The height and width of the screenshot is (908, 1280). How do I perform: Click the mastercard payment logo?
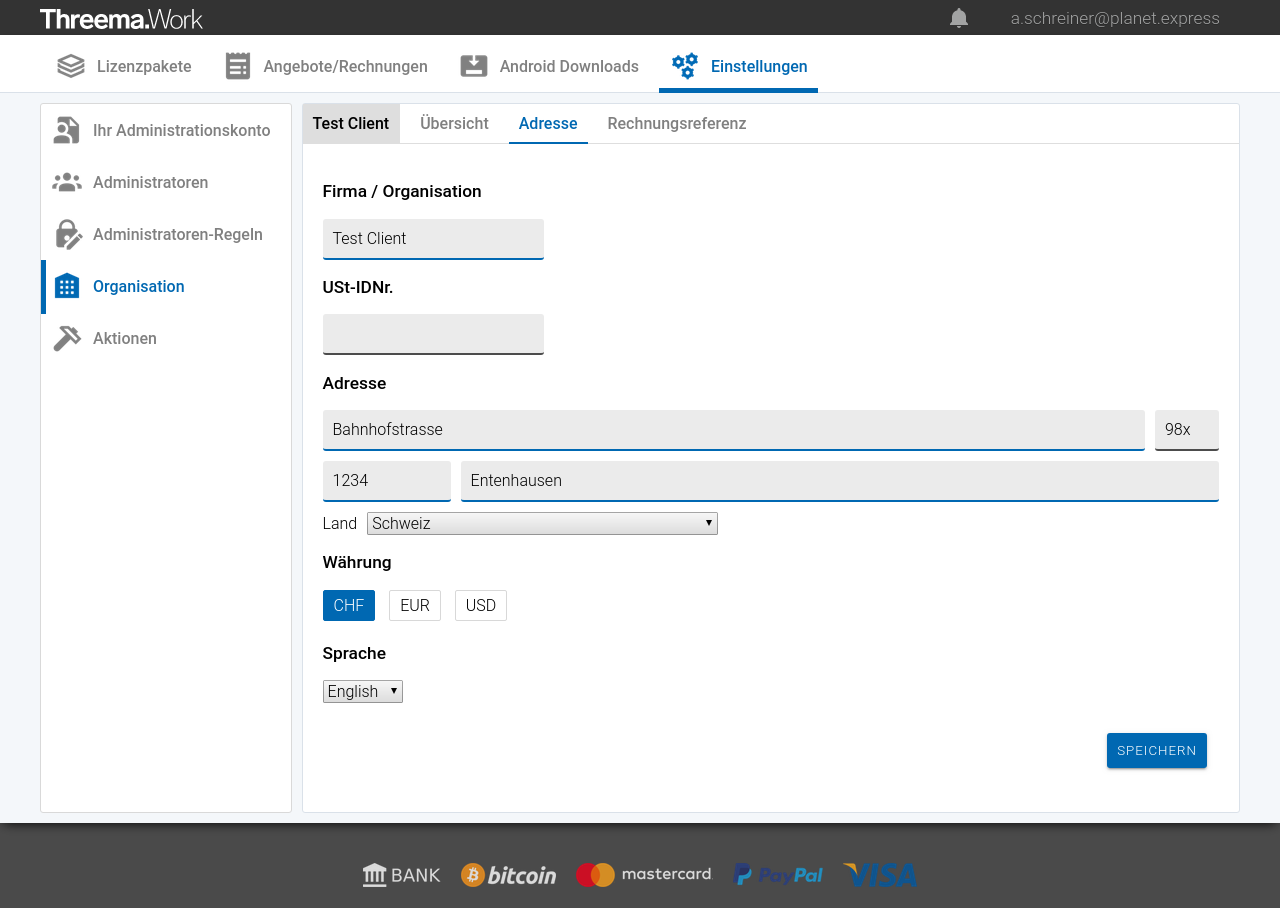643,875
